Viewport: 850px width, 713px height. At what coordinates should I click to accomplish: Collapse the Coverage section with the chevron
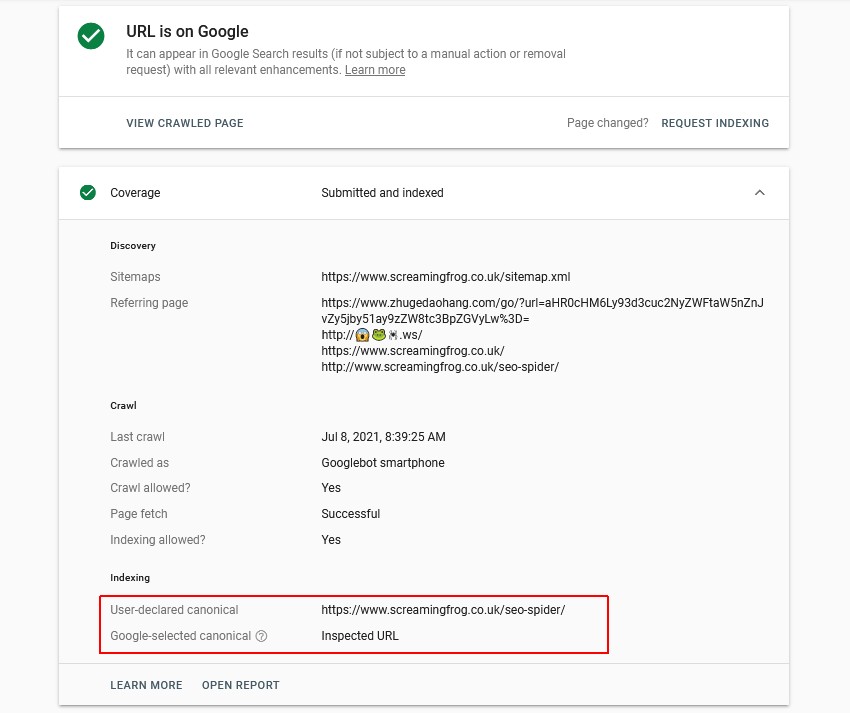click(x=759, y=192)
